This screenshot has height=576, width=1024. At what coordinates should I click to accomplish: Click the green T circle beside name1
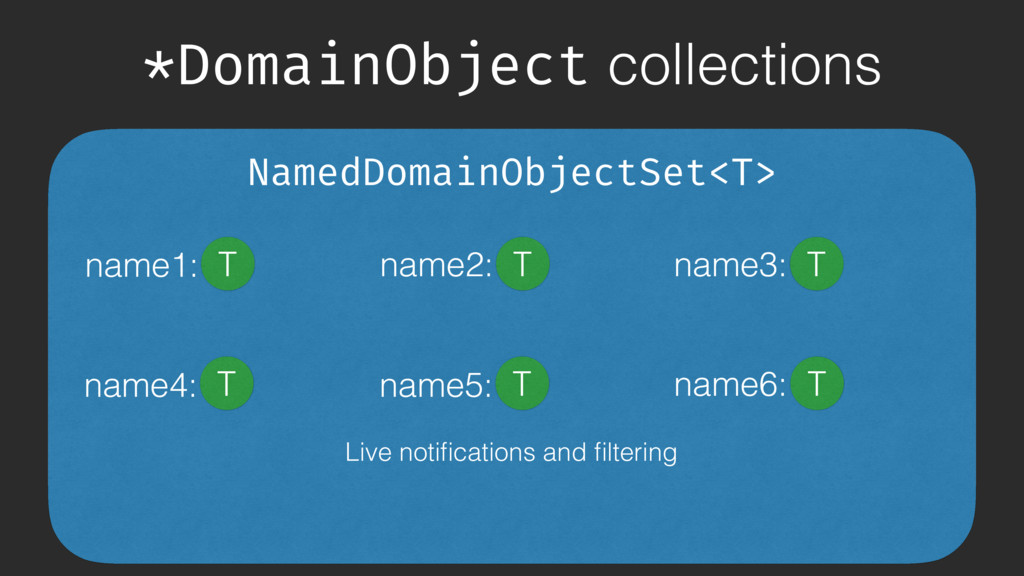point(228,264)
